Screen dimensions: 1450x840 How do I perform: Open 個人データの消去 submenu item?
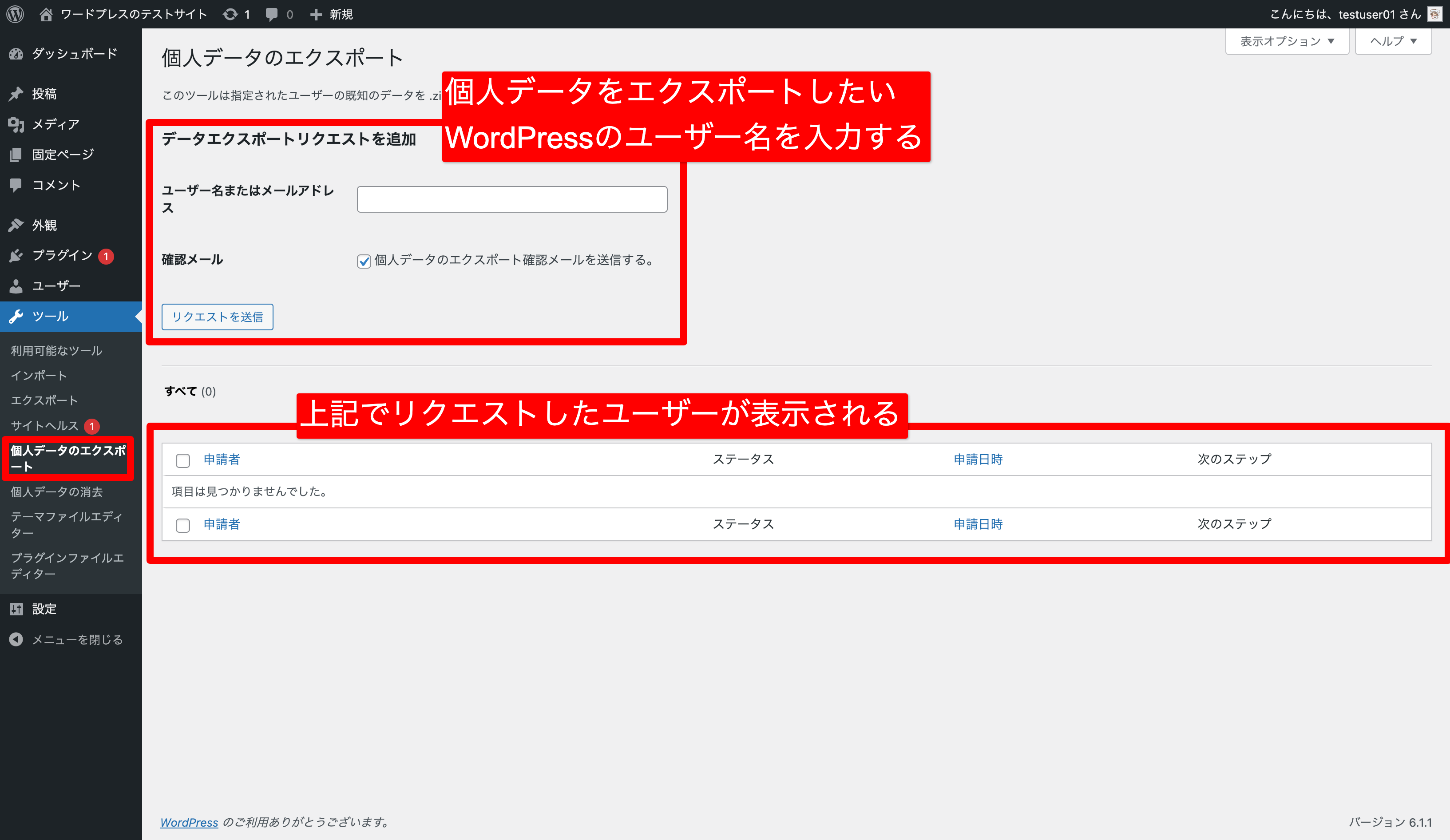tap(56, 491)
